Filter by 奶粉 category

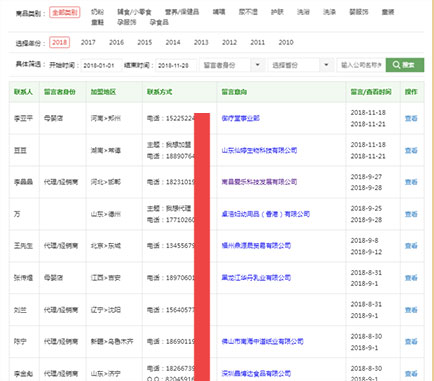pyautogui.click(x=97, y=12)
